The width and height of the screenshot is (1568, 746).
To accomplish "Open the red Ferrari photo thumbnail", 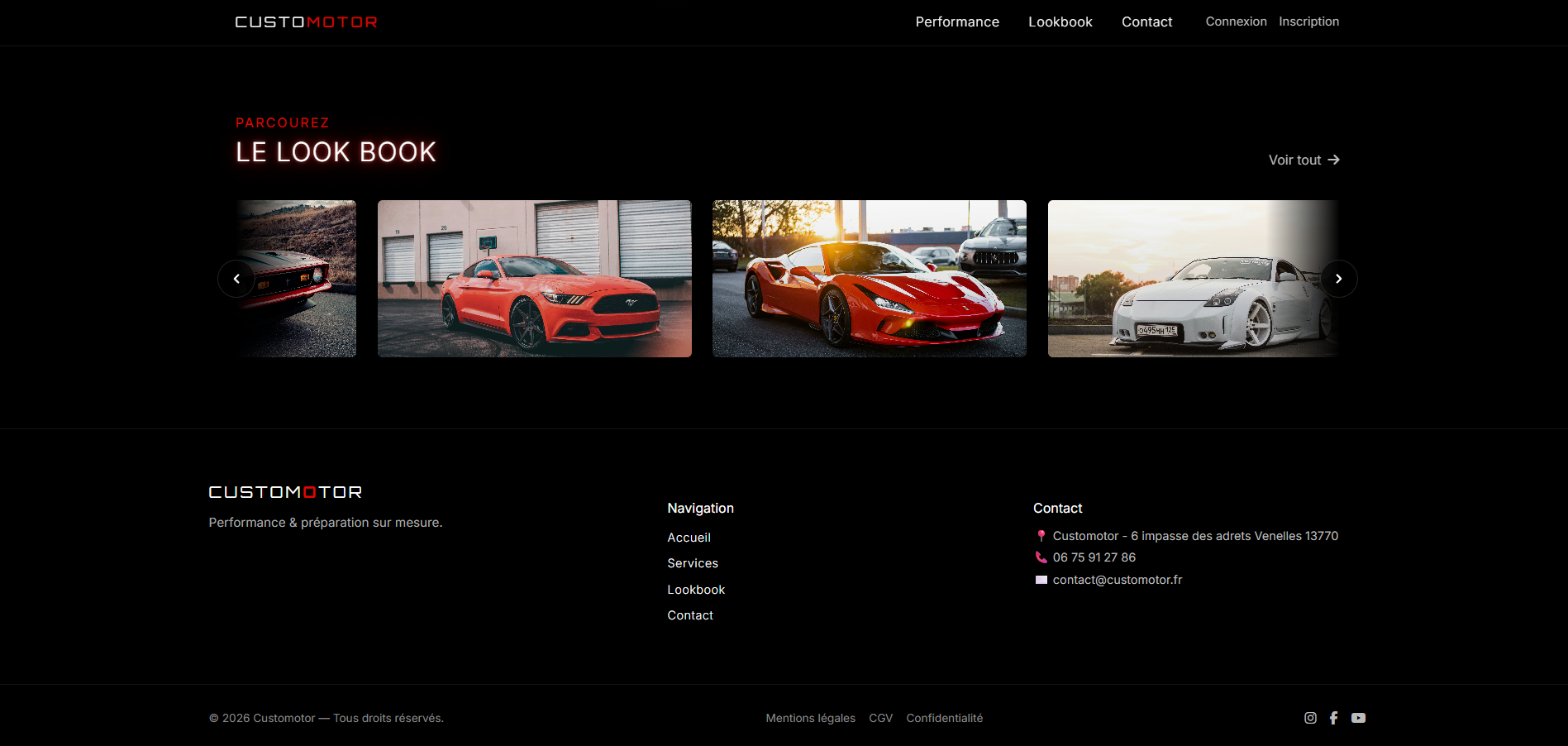I will pyautogui.click(x=870, y=279).
